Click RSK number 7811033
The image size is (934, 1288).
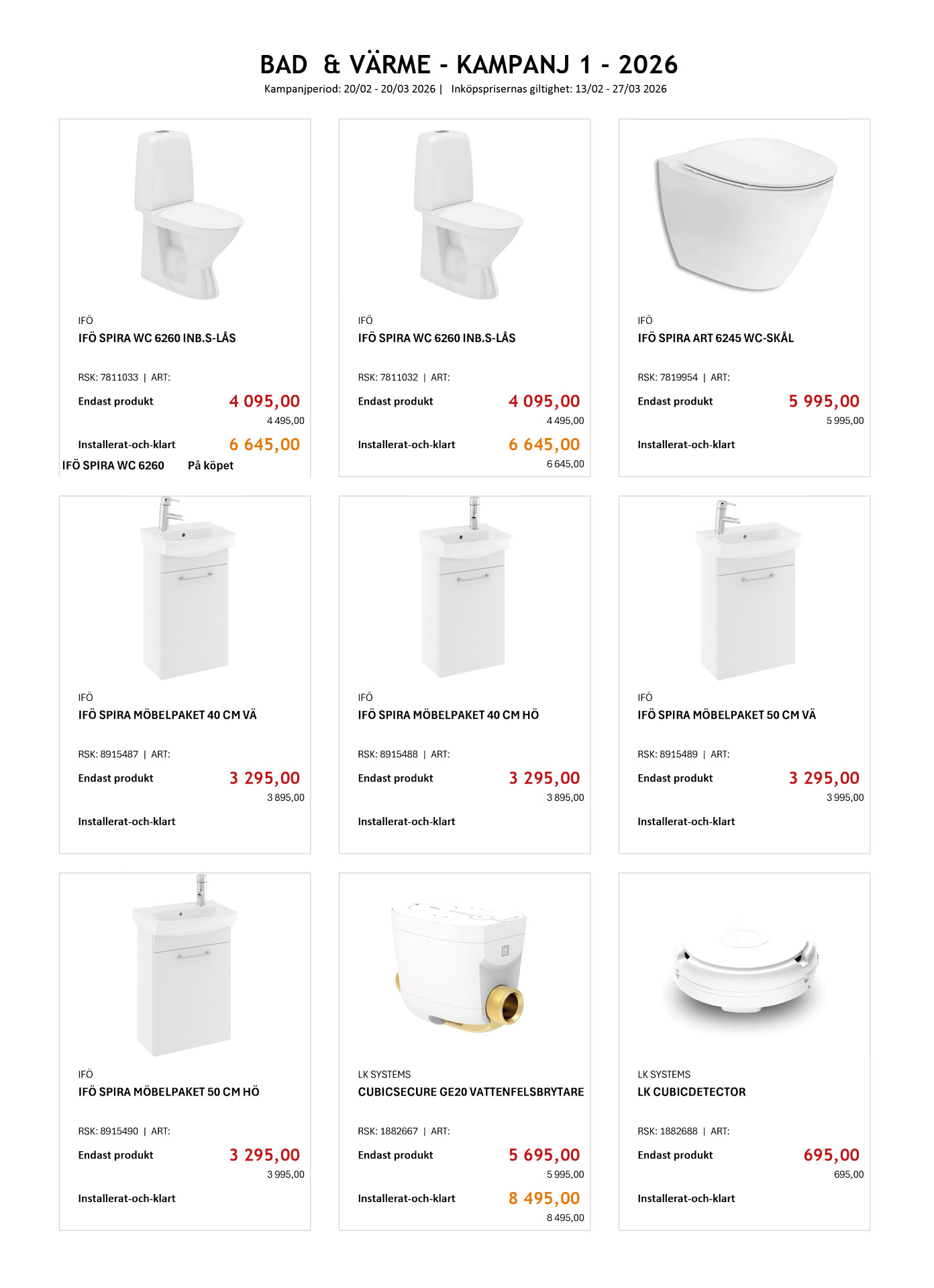(x=119, y=378)
